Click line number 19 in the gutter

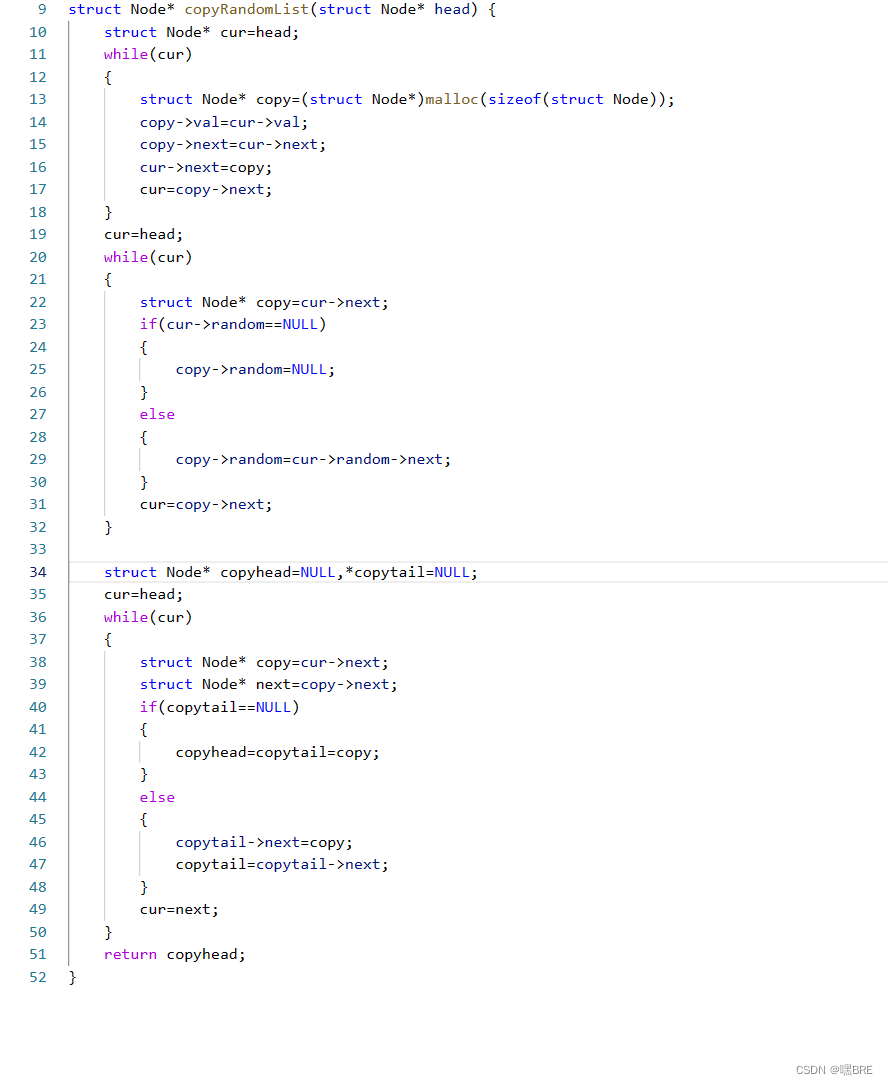tap(38, 235)
